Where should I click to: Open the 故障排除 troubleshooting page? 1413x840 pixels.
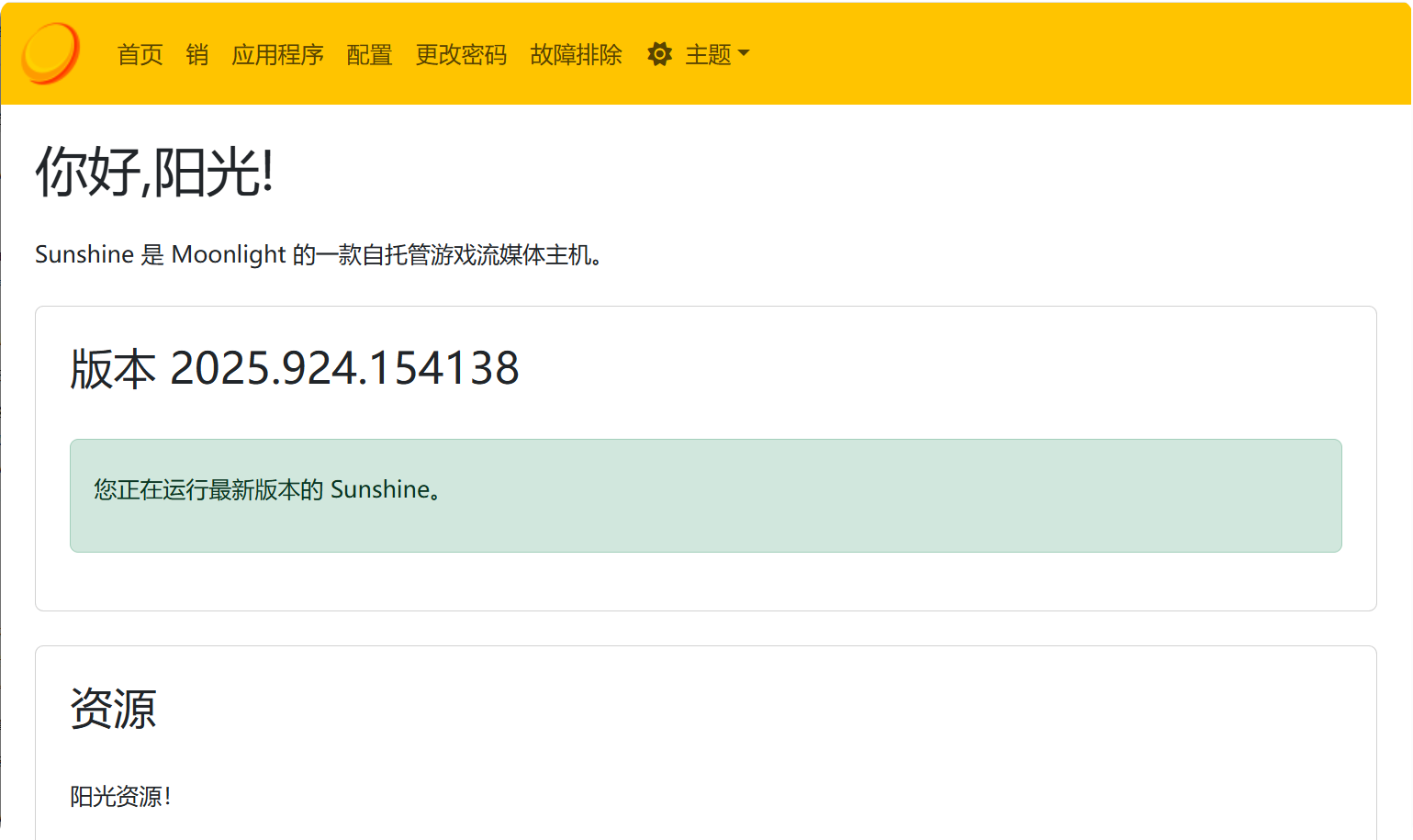[x=577, y=55]
